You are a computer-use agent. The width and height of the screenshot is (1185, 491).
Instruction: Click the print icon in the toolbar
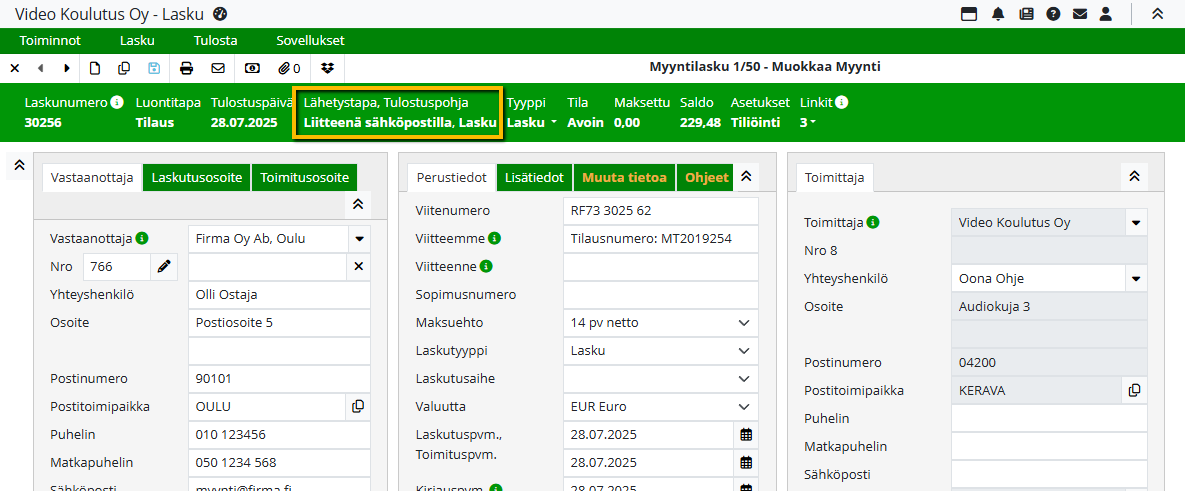pos(186,68)
